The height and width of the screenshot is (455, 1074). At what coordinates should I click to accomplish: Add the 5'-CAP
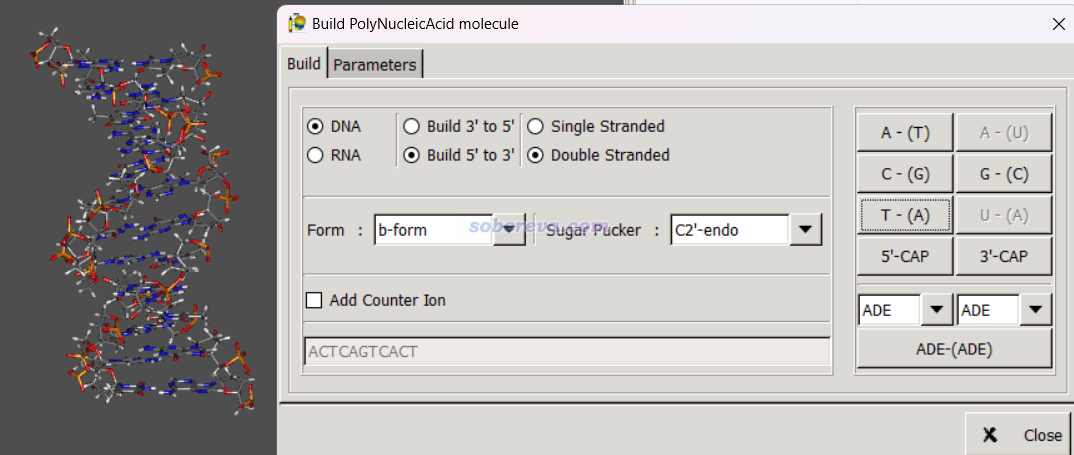point(905,256)
